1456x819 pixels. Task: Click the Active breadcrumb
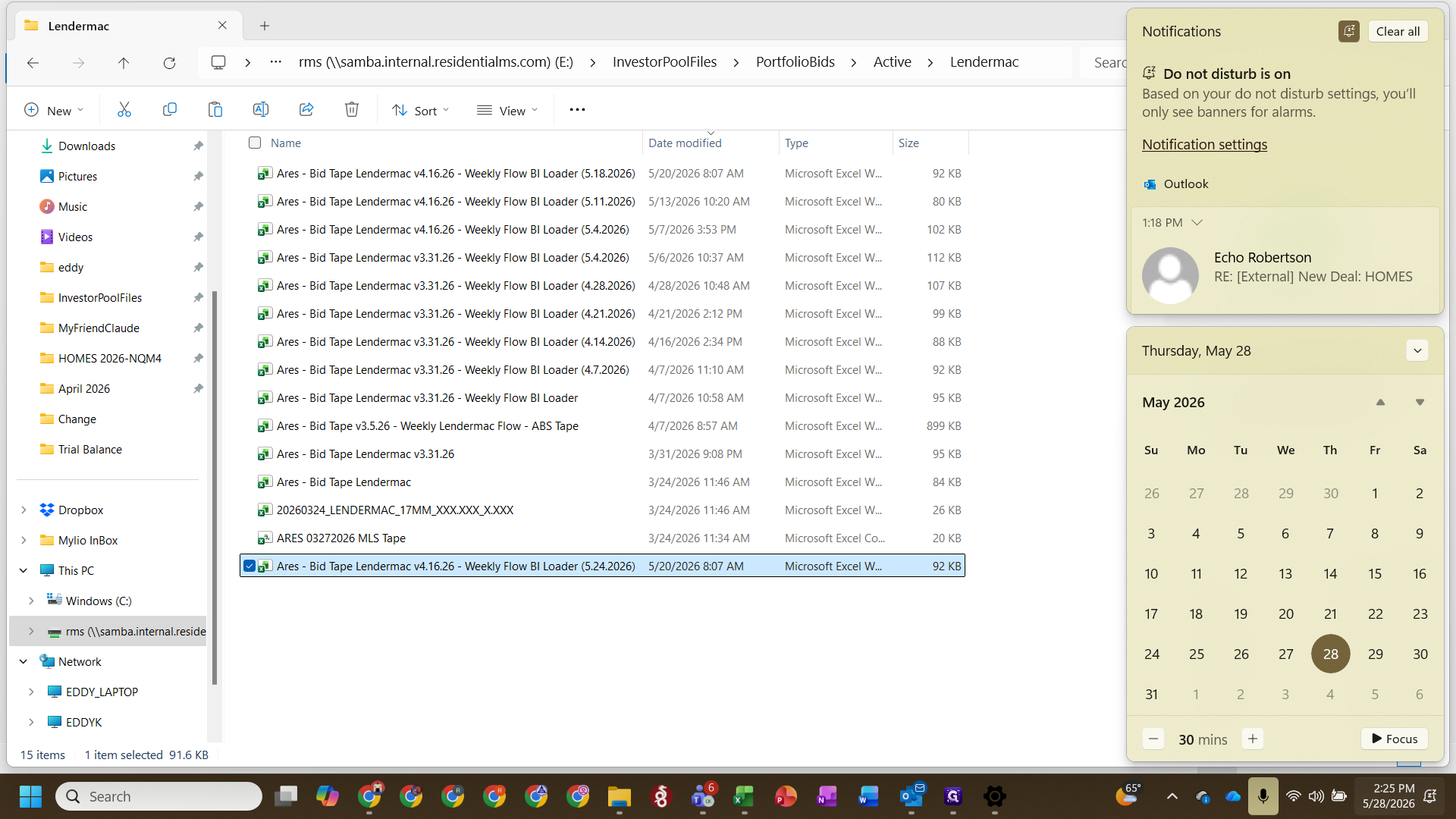892,62
